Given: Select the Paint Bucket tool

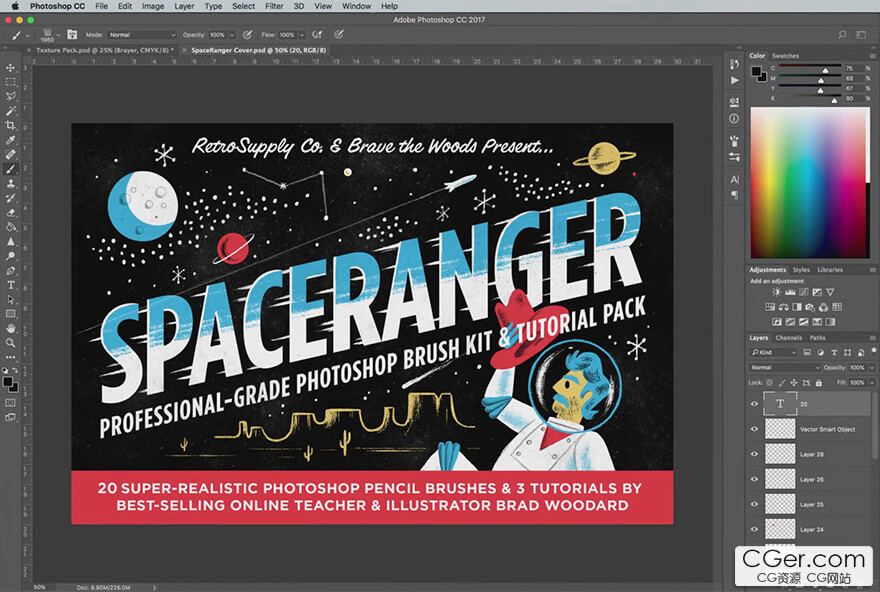Looking at the screenshot, I should click(11, 227).
